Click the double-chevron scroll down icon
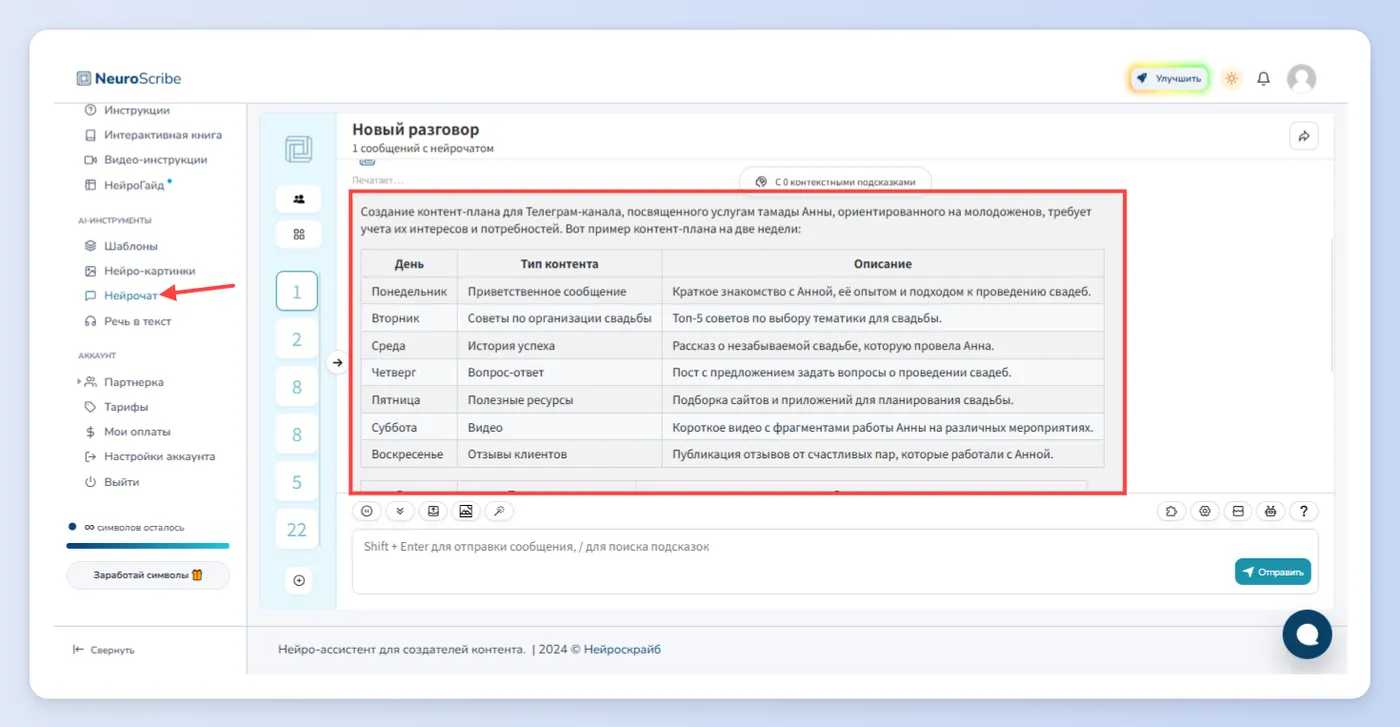 pos(400,511)
